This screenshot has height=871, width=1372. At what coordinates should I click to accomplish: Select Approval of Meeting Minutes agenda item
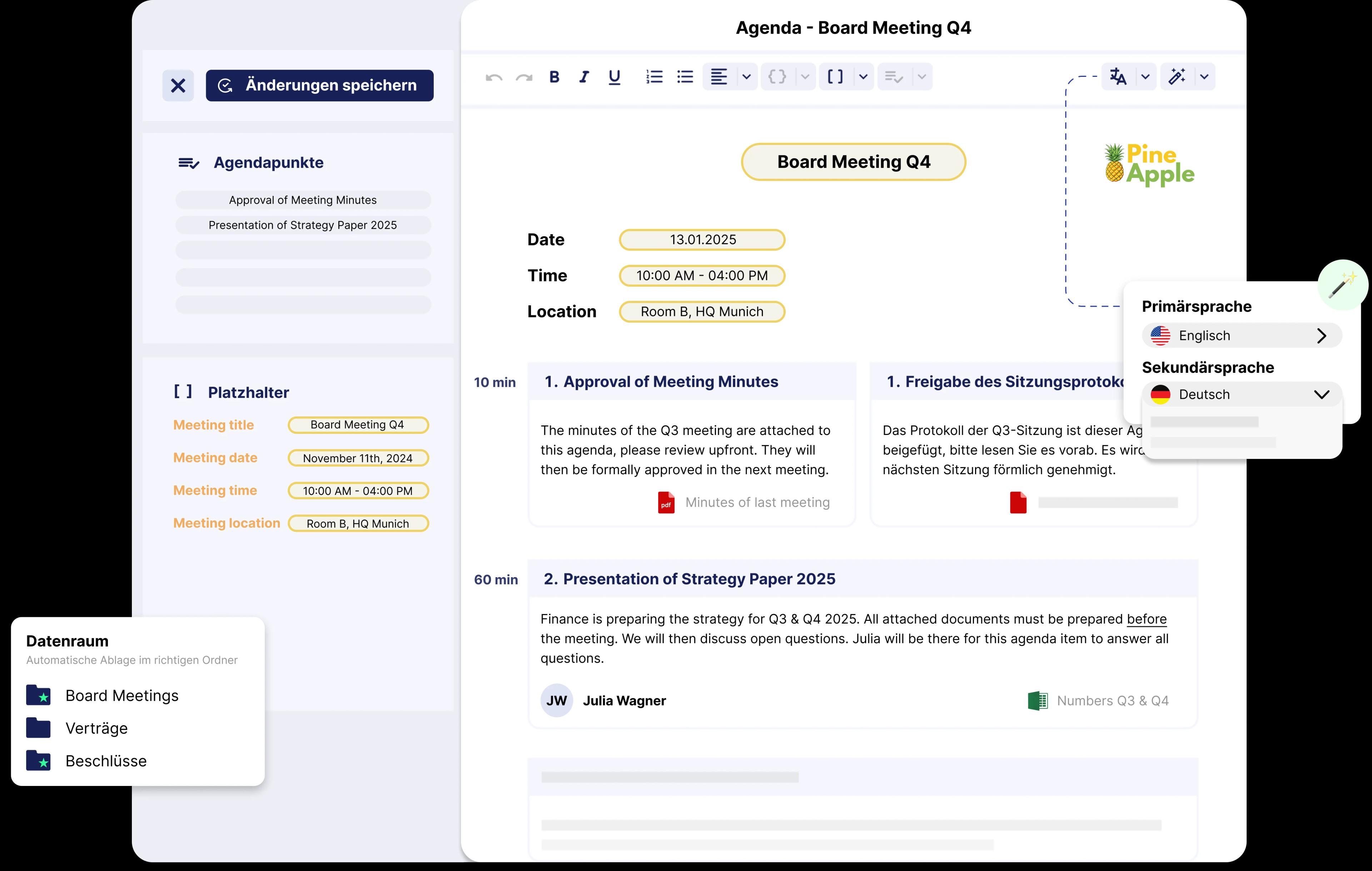tap(303, 200)
